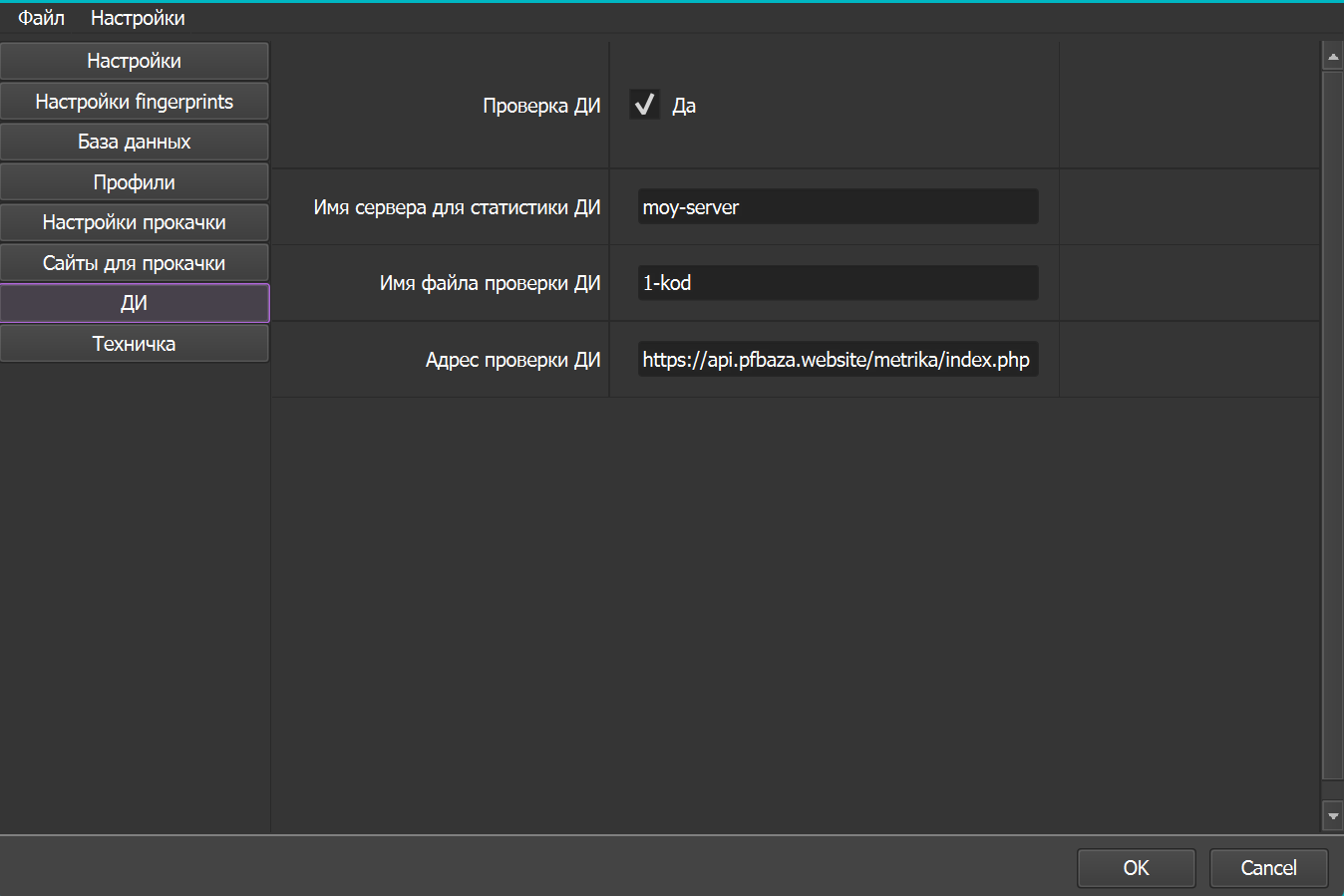This screenshot has height=896, width=1344.
Task: Open the Файл menu
Action: (x=41, y=18)
